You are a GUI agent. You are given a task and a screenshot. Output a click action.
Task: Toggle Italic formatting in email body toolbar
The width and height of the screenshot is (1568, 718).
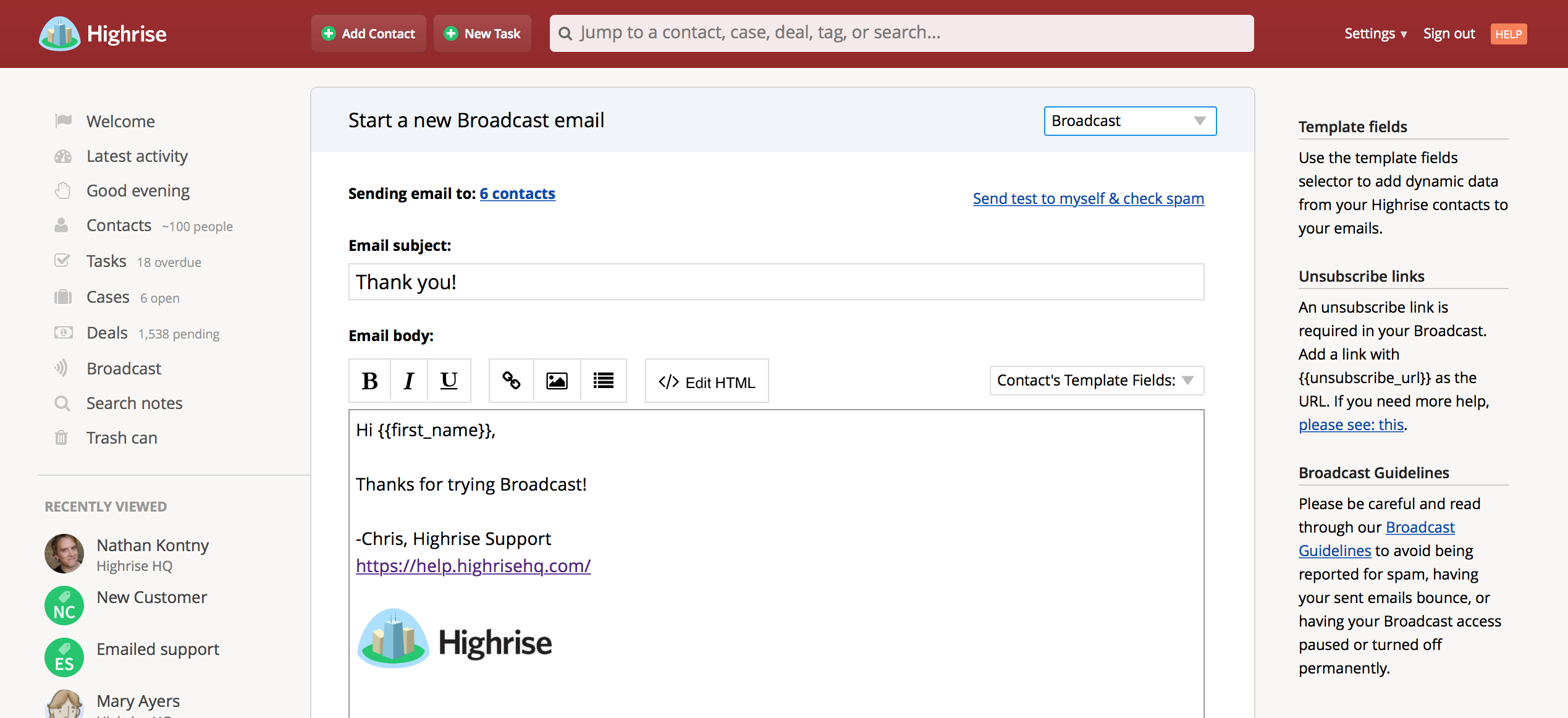pos(408,381)
